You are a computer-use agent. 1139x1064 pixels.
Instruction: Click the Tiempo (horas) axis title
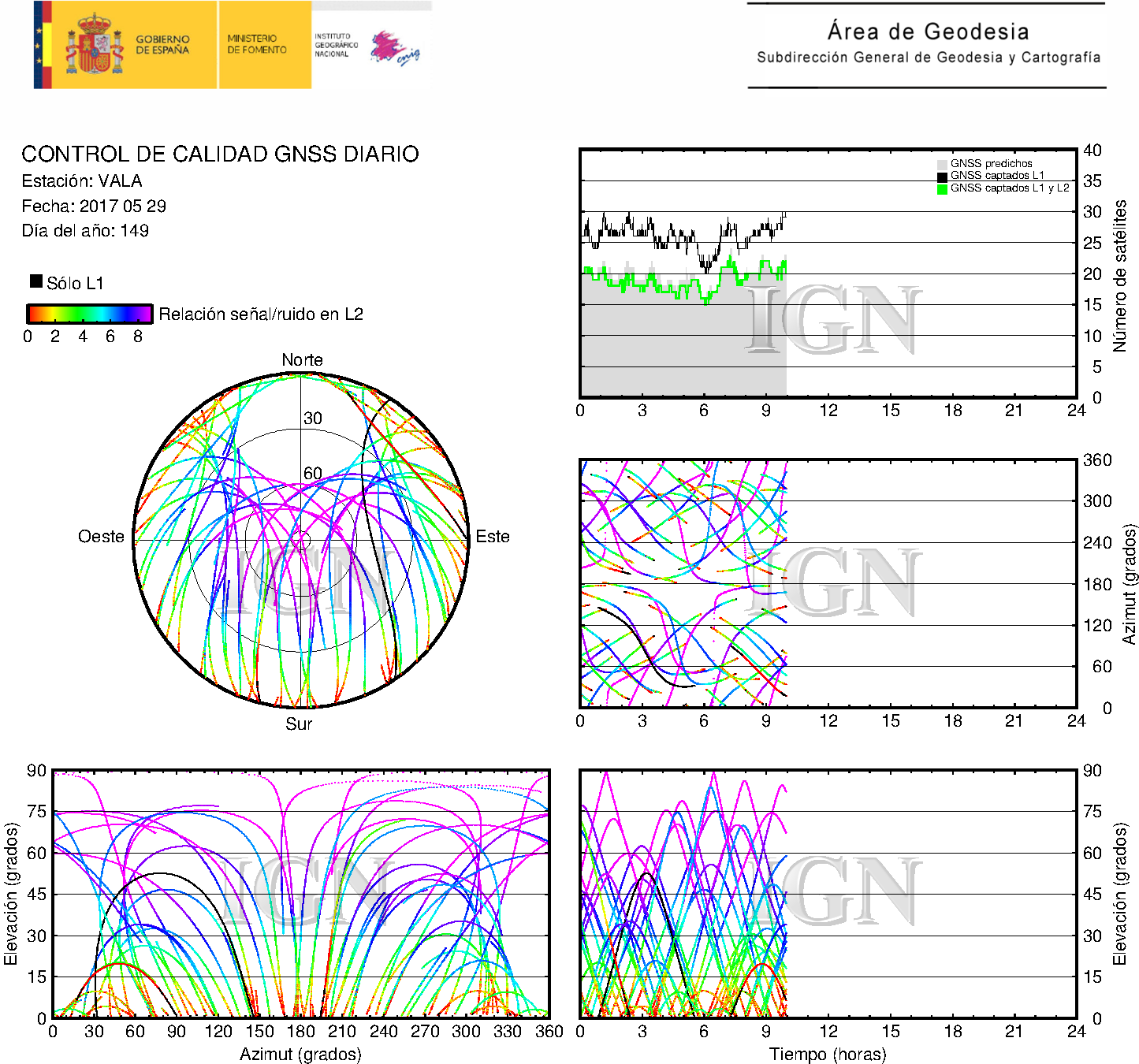[x=828, y=1054]
